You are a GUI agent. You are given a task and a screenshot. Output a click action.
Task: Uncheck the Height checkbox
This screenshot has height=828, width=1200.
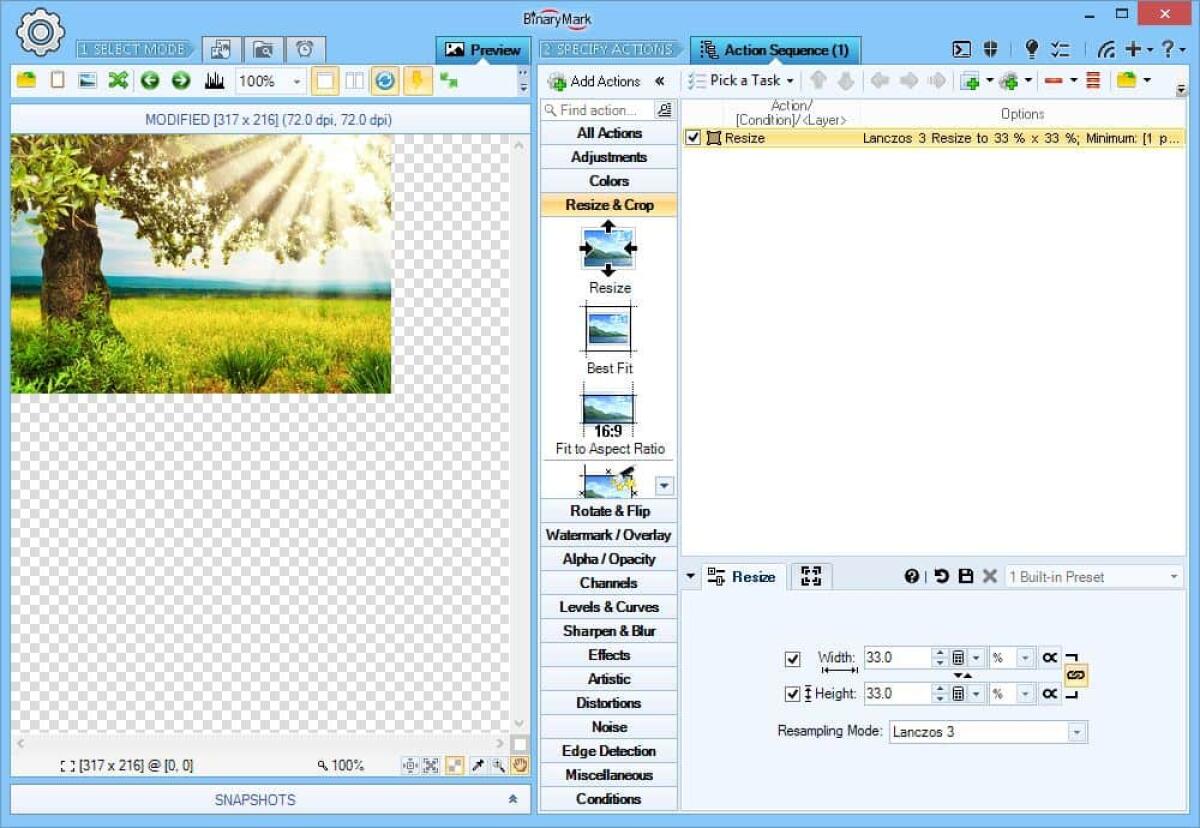pyautogui.click(x=793, y=693)
